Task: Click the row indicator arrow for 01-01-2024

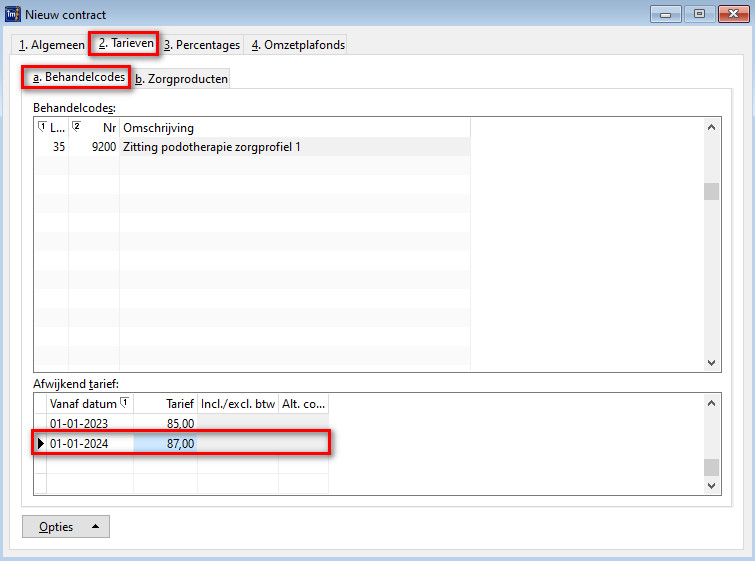Action: 40,443
